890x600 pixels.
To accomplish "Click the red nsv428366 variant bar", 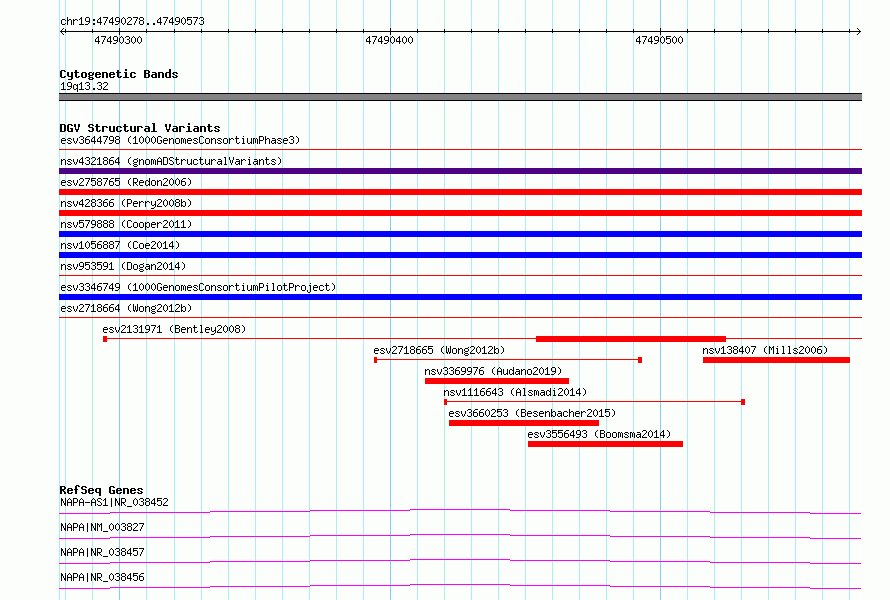I will click(x=460, y=213).
